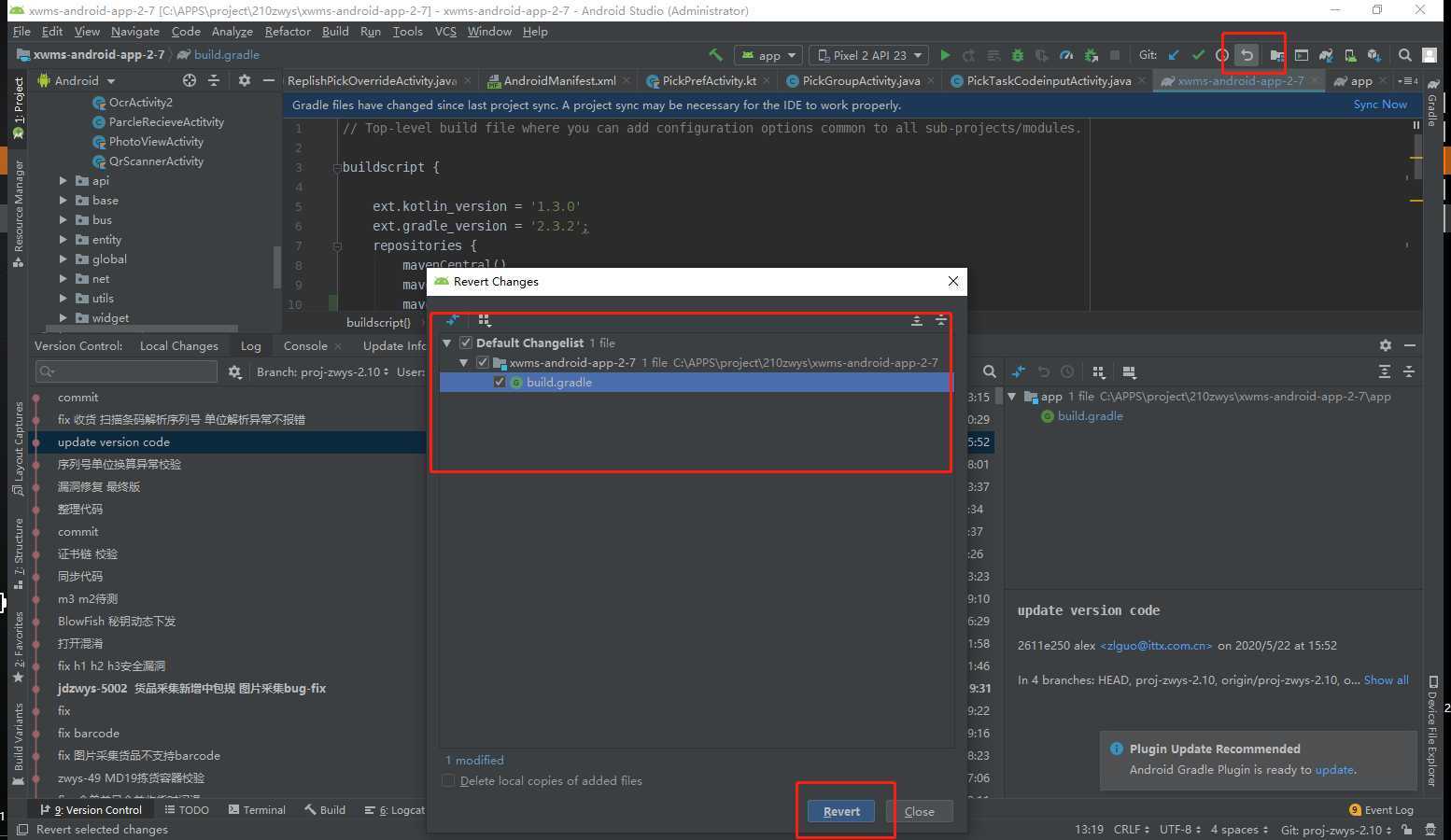Click Show Diff icon in Revert dialog
Screen dimensions: 1451x840
[x=453, y=320]
